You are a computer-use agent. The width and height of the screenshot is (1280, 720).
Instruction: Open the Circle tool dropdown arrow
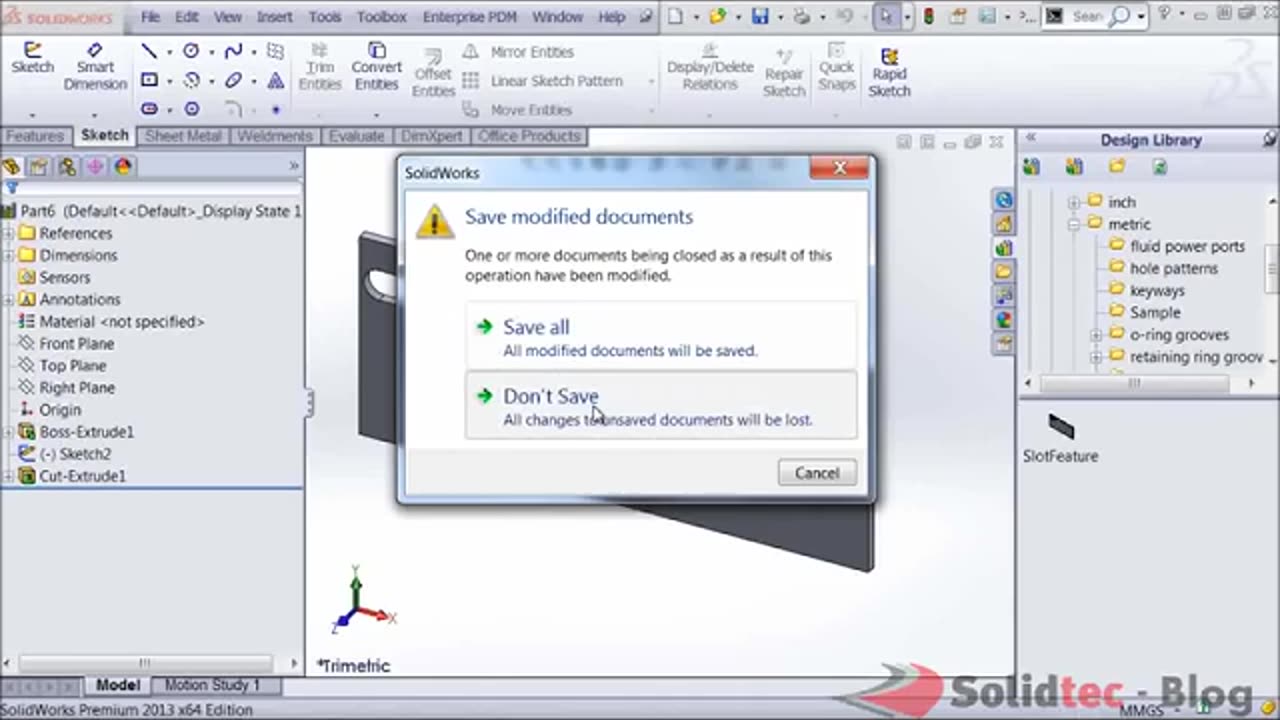point(211,52)
